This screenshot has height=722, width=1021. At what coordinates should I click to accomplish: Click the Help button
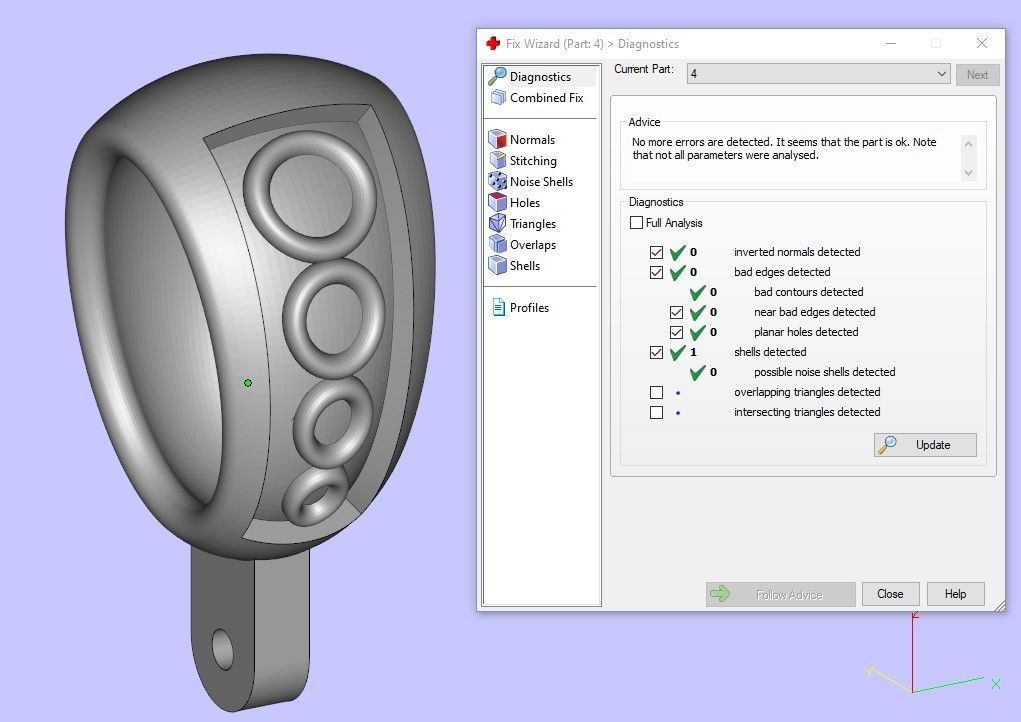pos(955,594)
